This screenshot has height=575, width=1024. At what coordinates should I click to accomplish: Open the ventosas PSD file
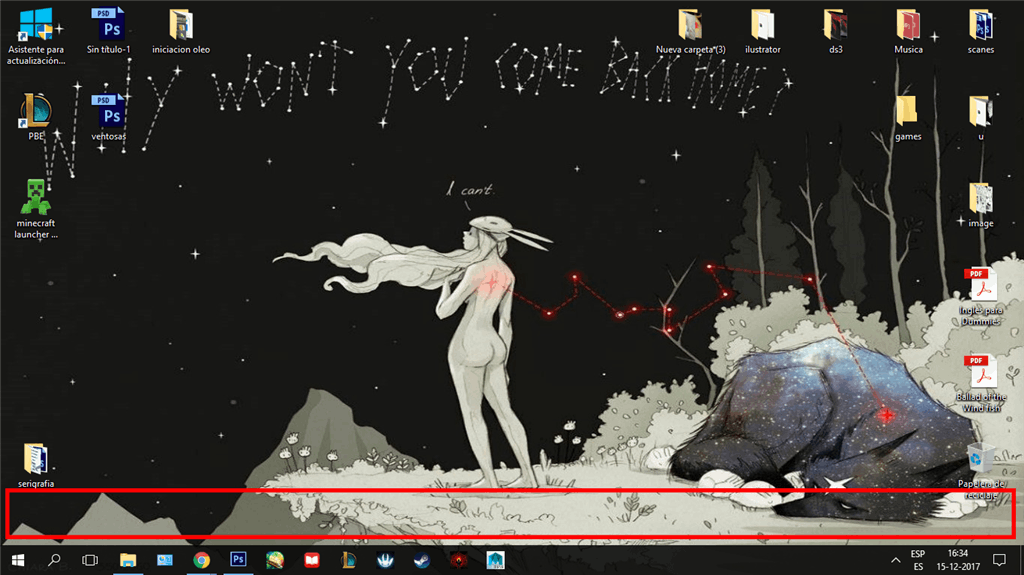tap(108, 118)
